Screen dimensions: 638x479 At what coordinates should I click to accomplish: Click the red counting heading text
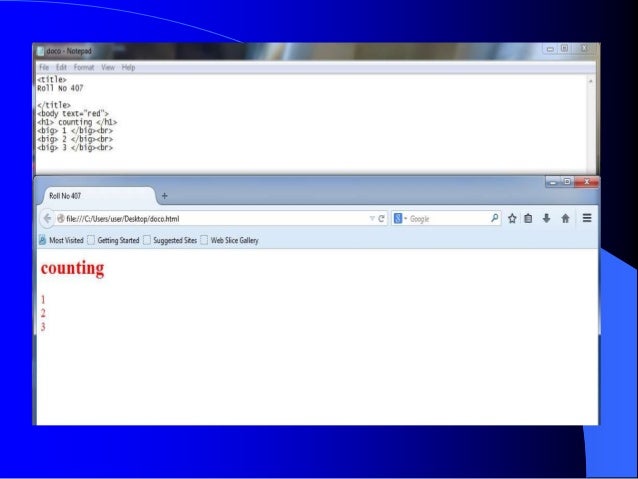[x=72, y=268]
